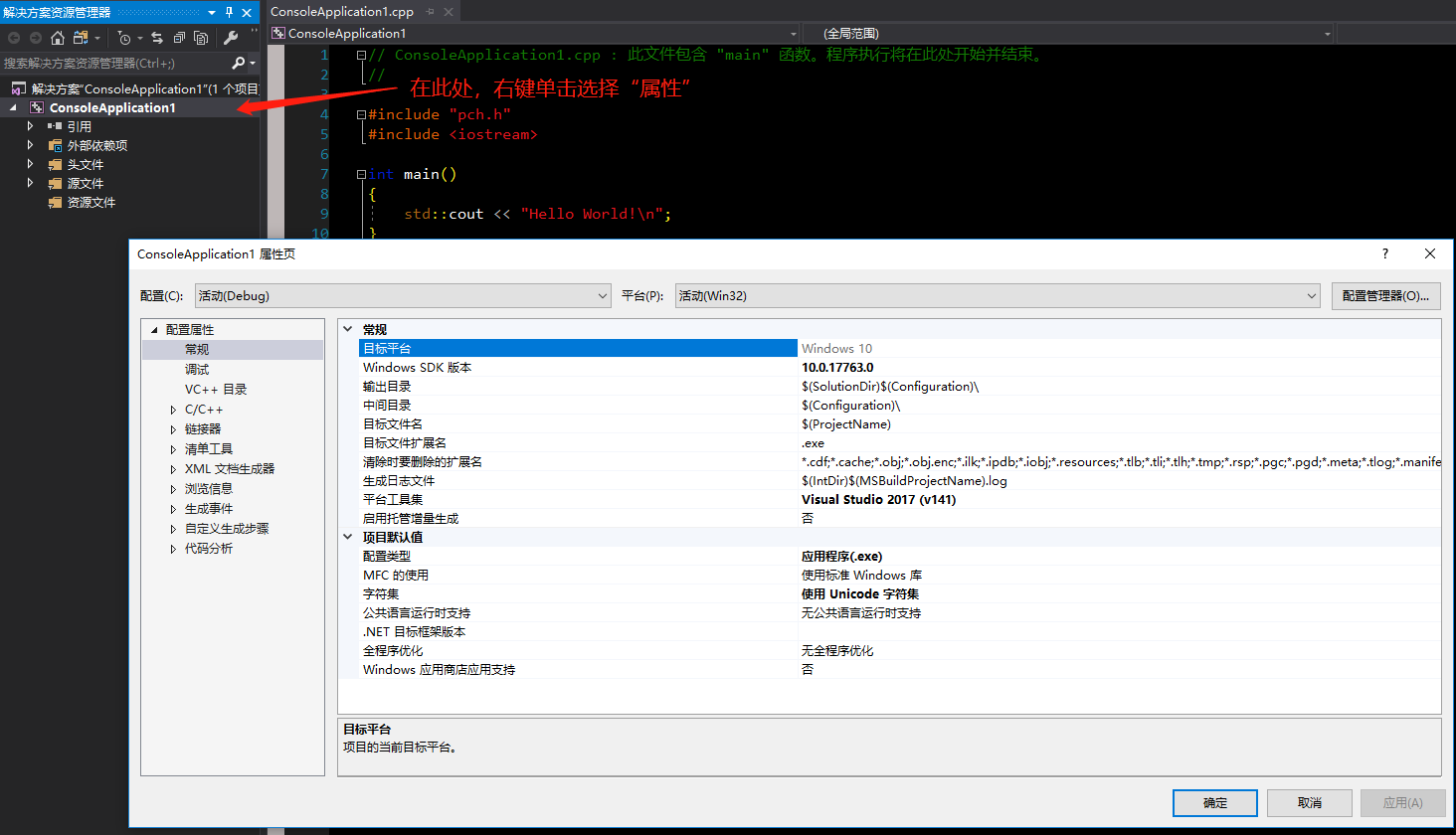Click the 配置管理器(O)... button
The image size is (1456, 835).
1385,295
